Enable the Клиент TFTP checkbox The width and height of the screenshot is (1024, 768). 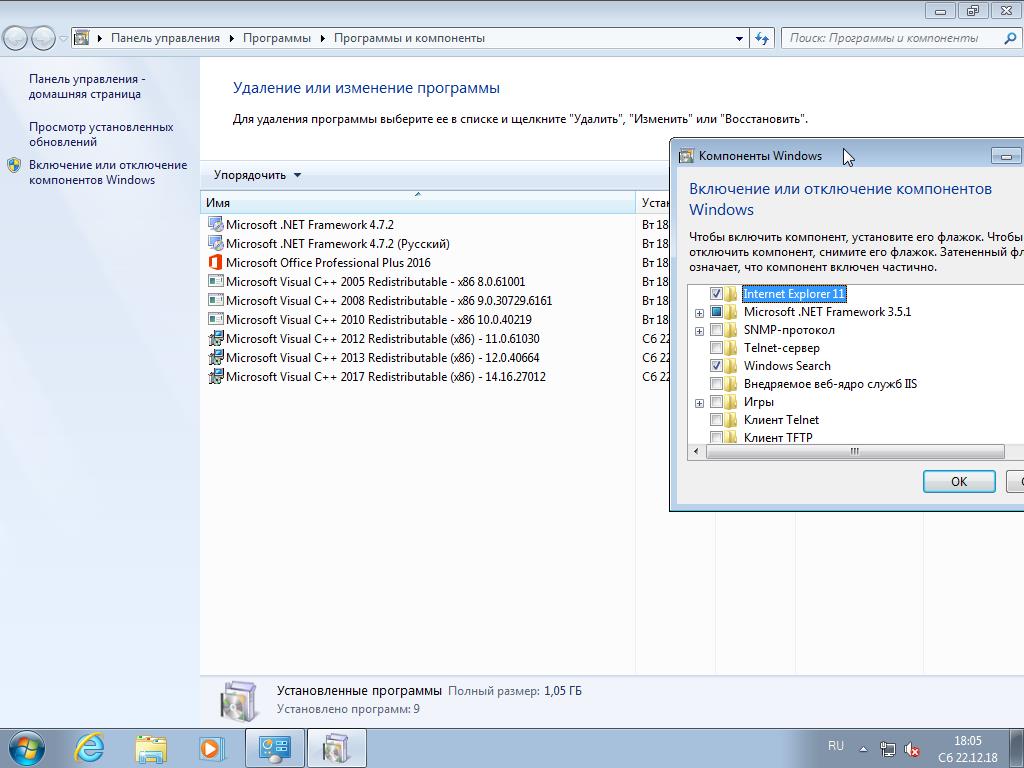[716, 437]
